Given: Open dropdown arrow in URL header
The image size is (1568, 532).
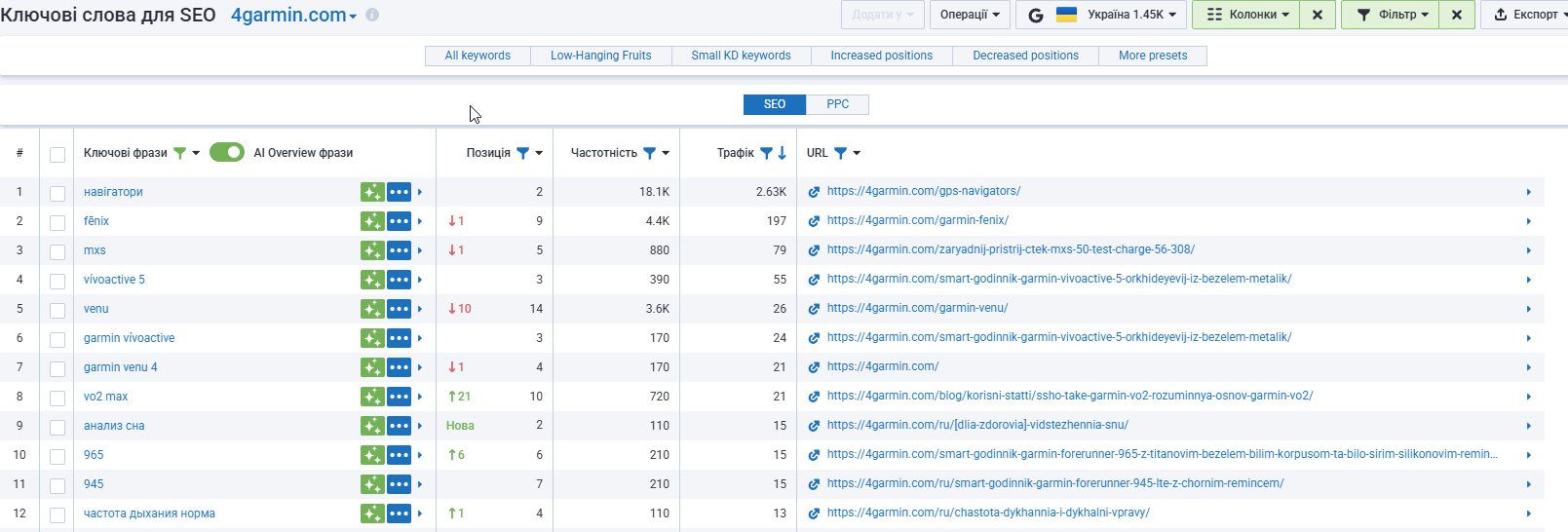Looking at the screenshot, I should 857,153.
